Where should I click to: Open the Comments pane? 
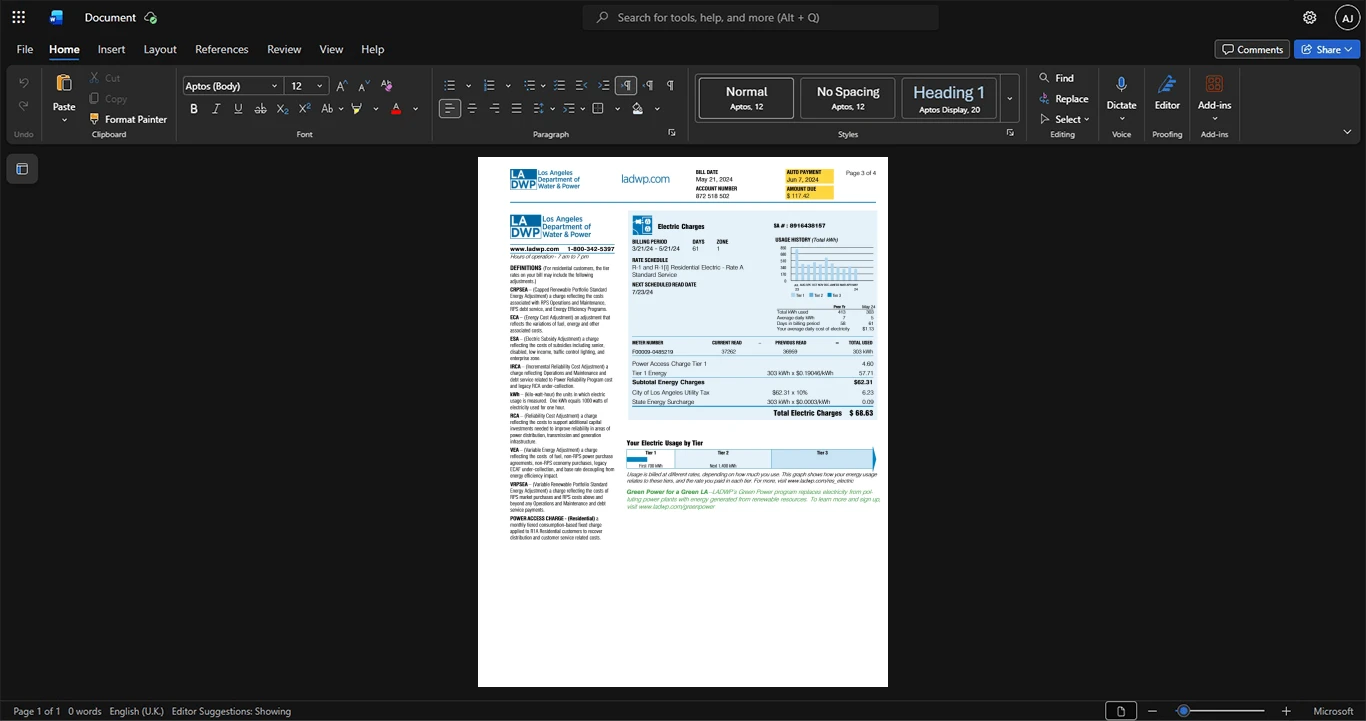point(1252,49)
